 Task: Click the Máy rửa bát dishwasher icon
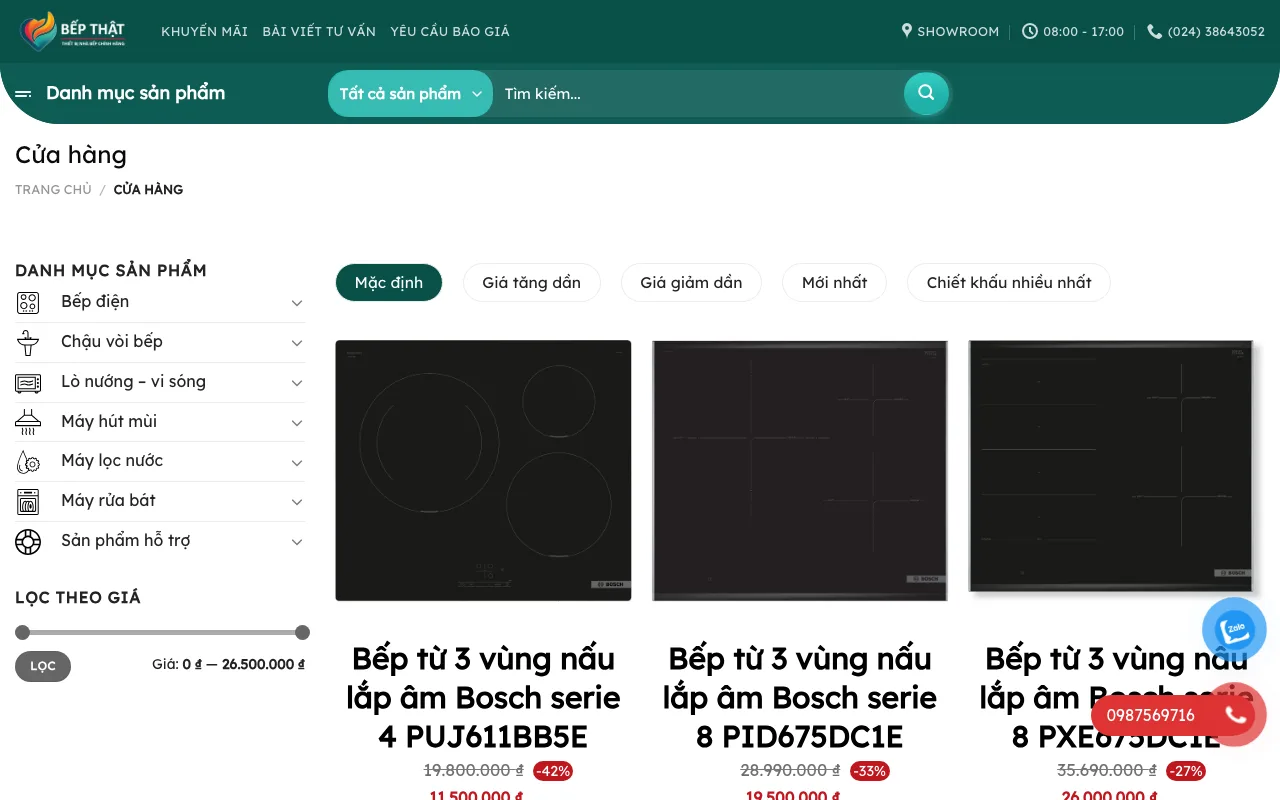point(28,501)
